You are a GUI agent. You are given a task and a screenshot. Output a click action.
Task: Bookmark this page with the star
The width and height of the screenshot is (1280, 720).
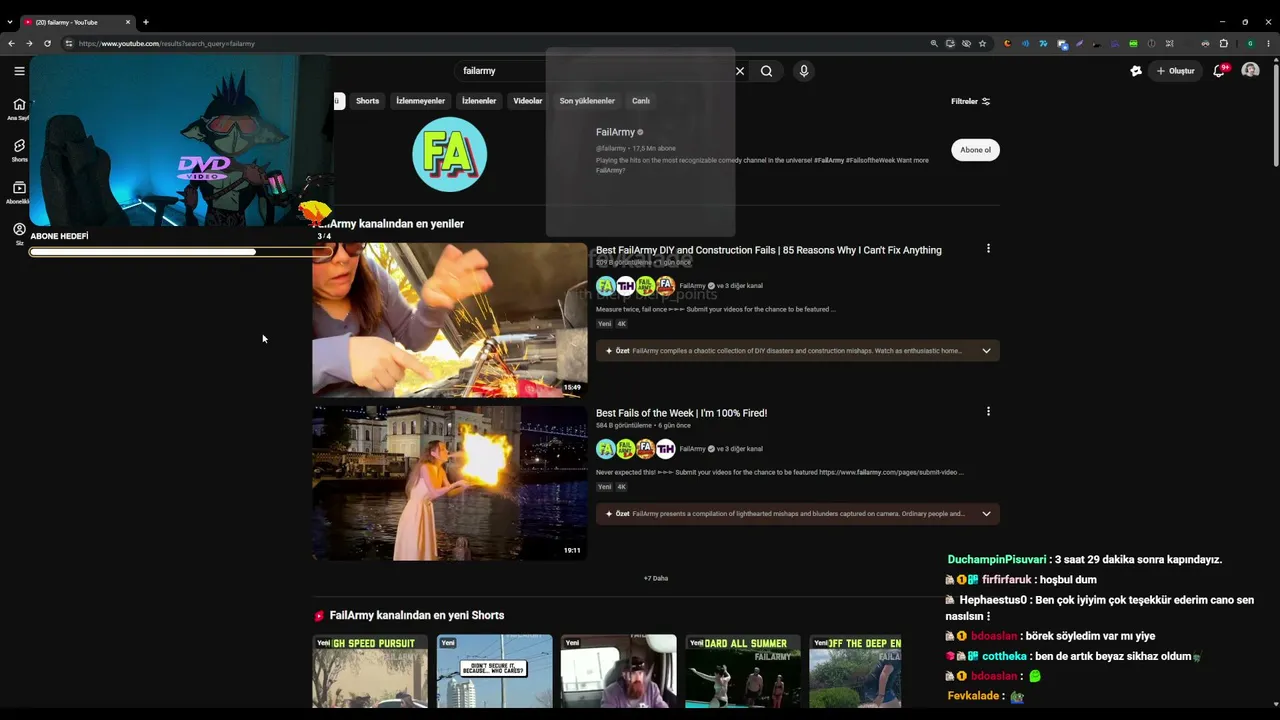982,43
